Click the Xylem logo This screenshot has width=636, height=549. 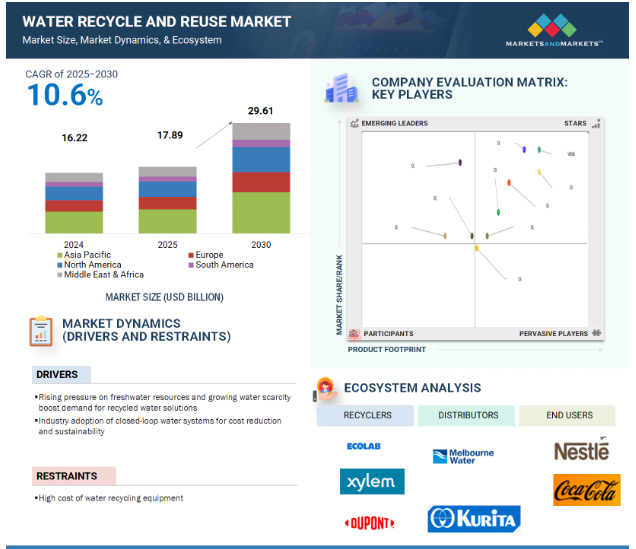[372, 482]
